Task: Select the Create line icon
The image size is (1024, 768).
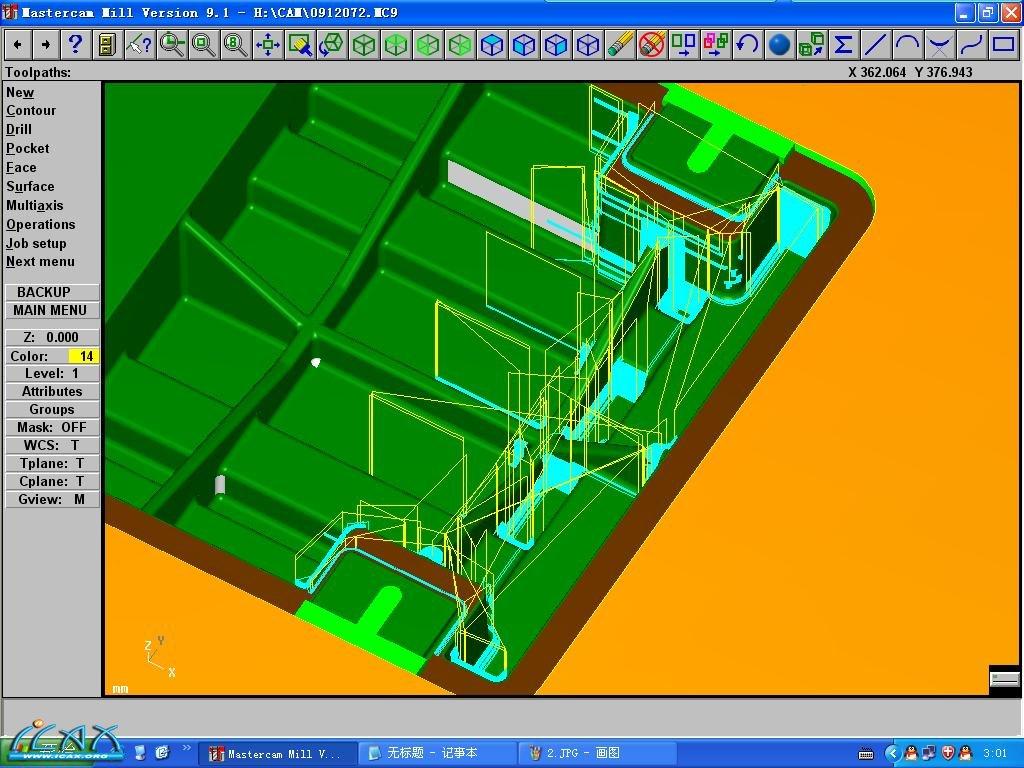Action: (x=875, y=45)
